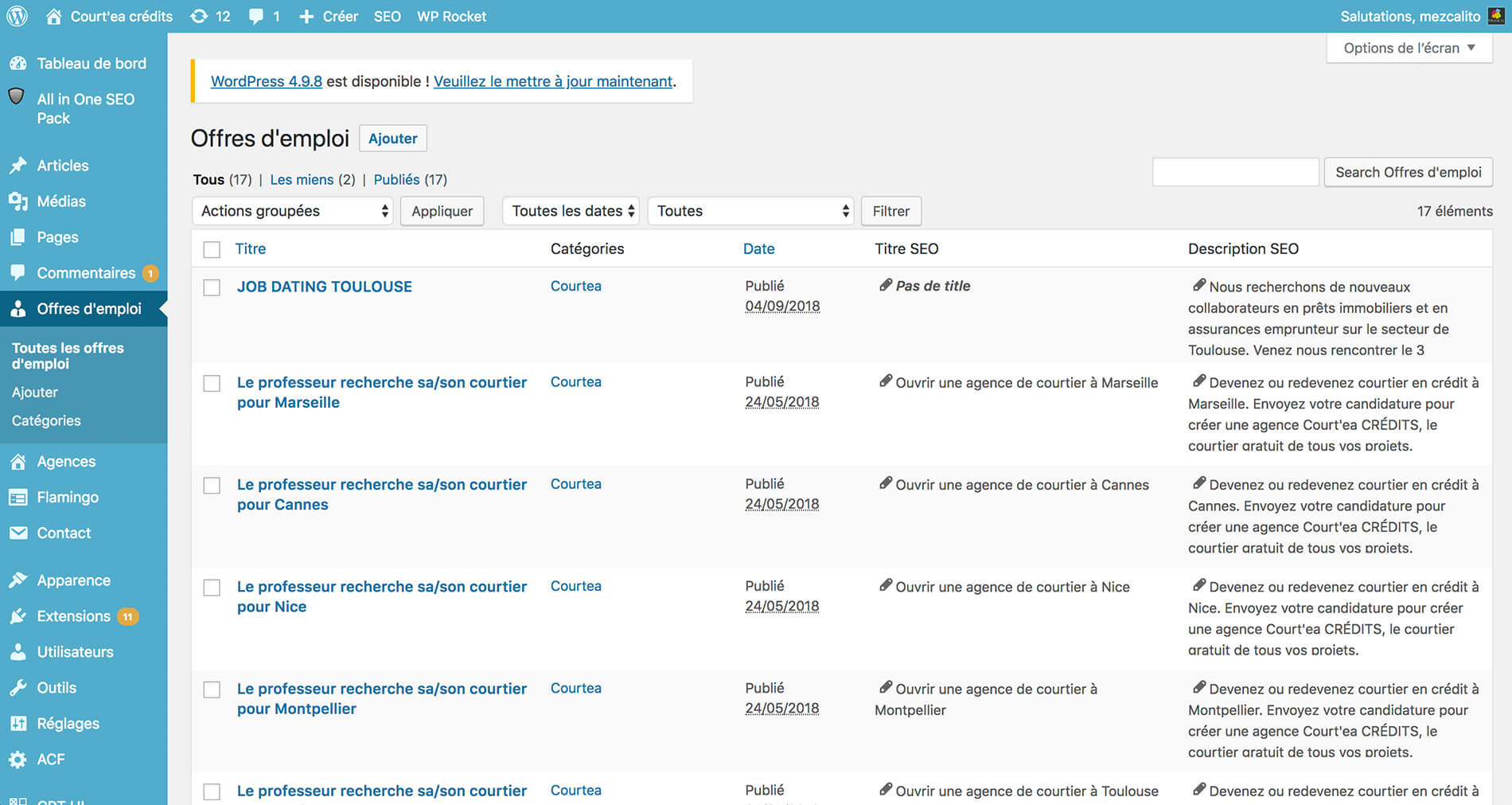Click the Agences house icon
The height and width of the screenshot is (805, 1512).
(18, 461)
